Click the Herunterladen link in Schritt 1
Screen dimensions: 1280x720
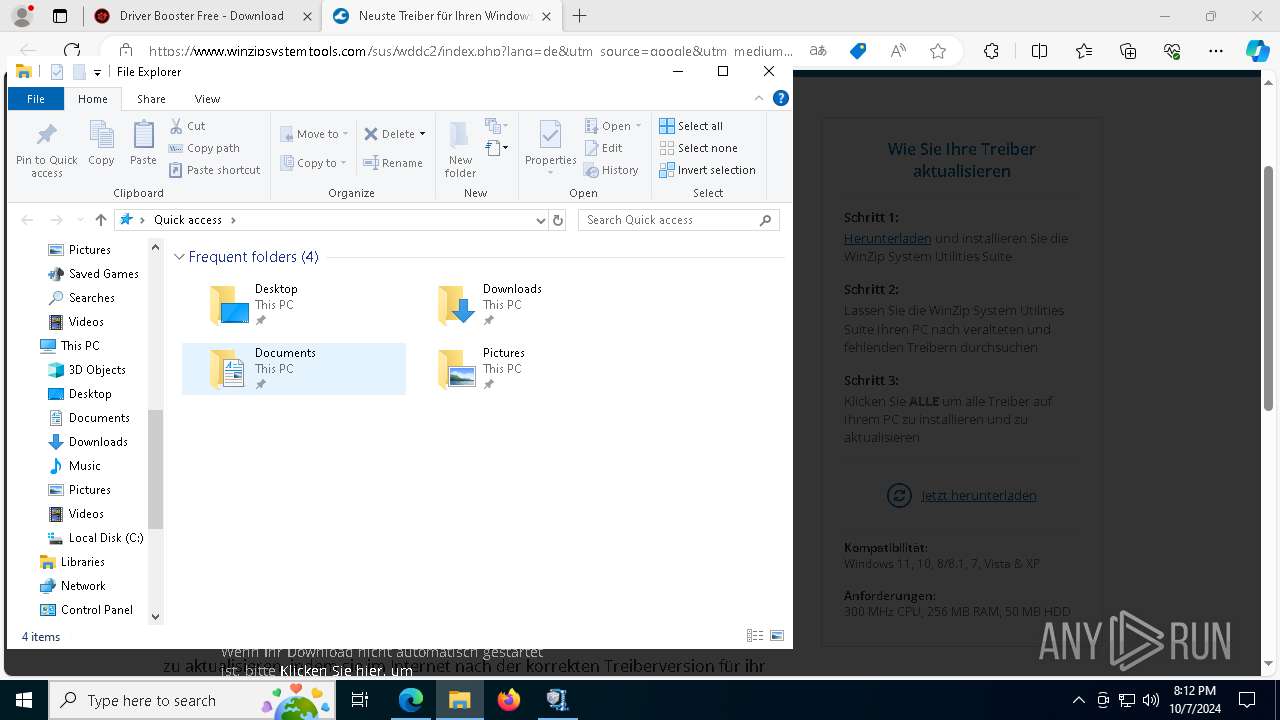click(x=887, y=238)
